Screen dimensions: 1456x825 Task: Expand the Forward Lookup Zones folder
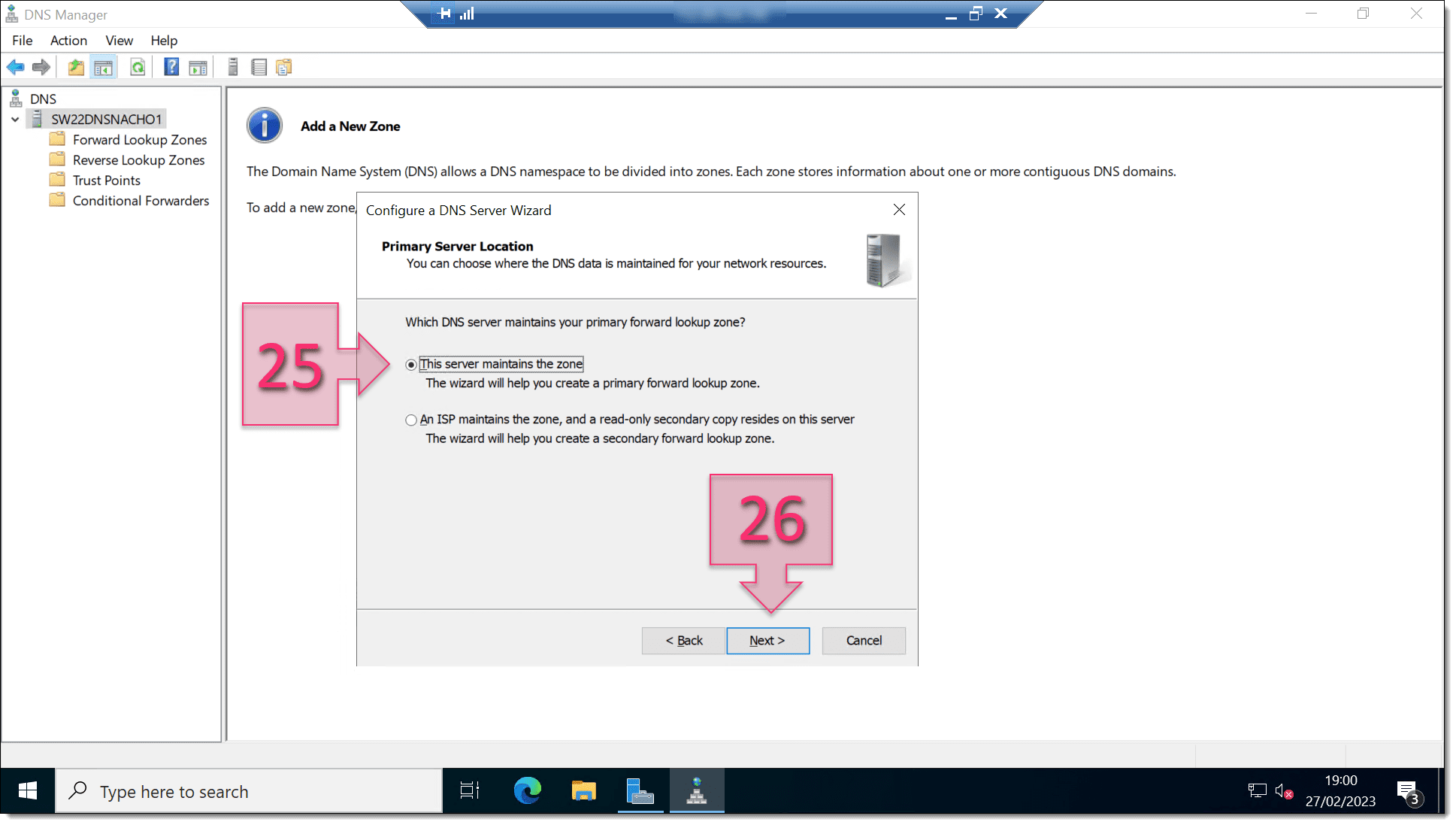click(x=139, y=139)
